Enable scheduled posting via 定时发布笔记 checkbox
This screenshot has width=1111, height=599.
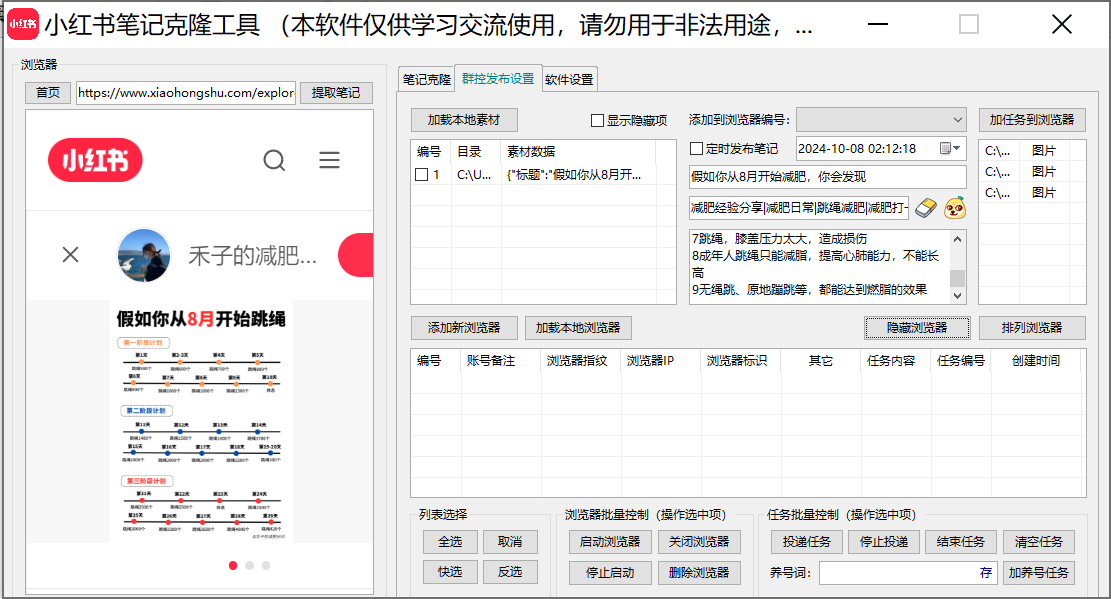pyautogui.click(x=696, y=147)
